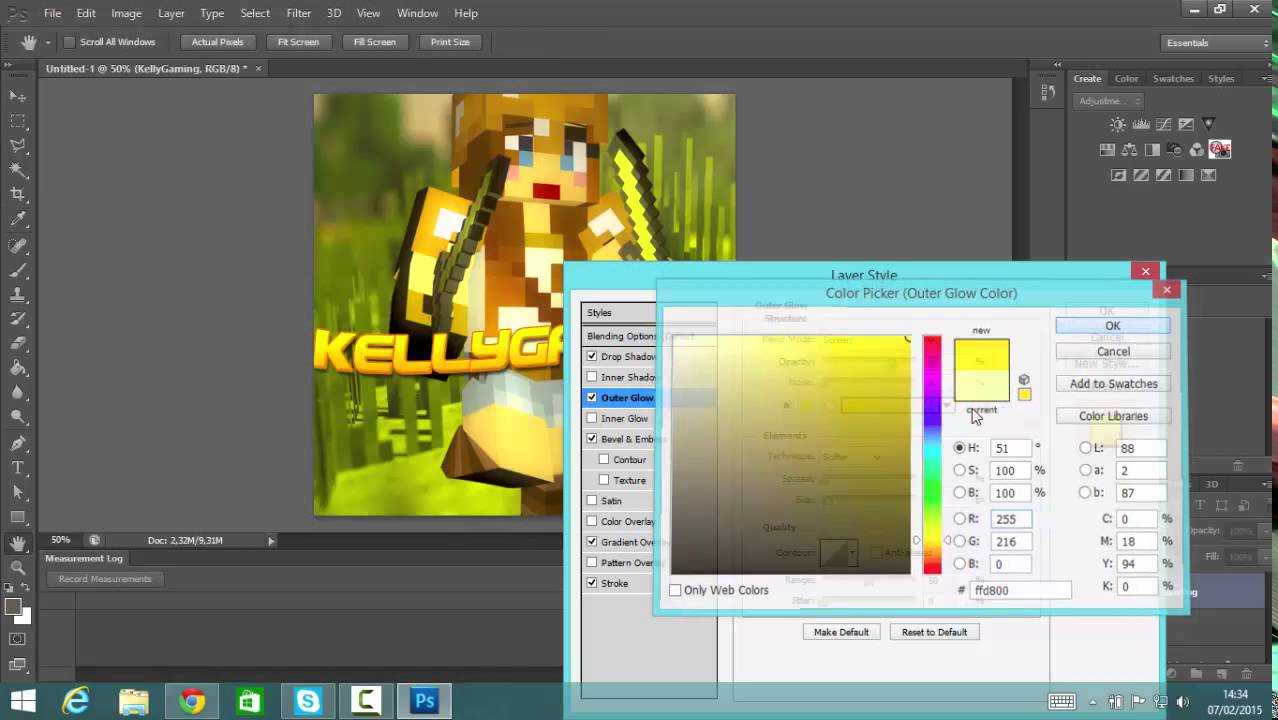Viewport: 1278px width, 720px height.
Task: Add a Brightness/Contrast adjustment
Action: click(1118, 125)
